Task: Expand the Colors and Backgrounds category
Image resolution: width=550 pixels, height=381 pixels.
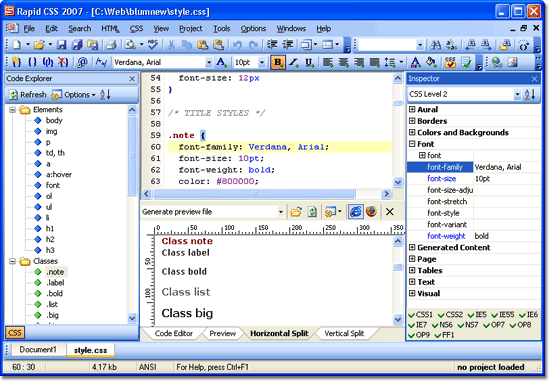Action: (x=412, y=132)
